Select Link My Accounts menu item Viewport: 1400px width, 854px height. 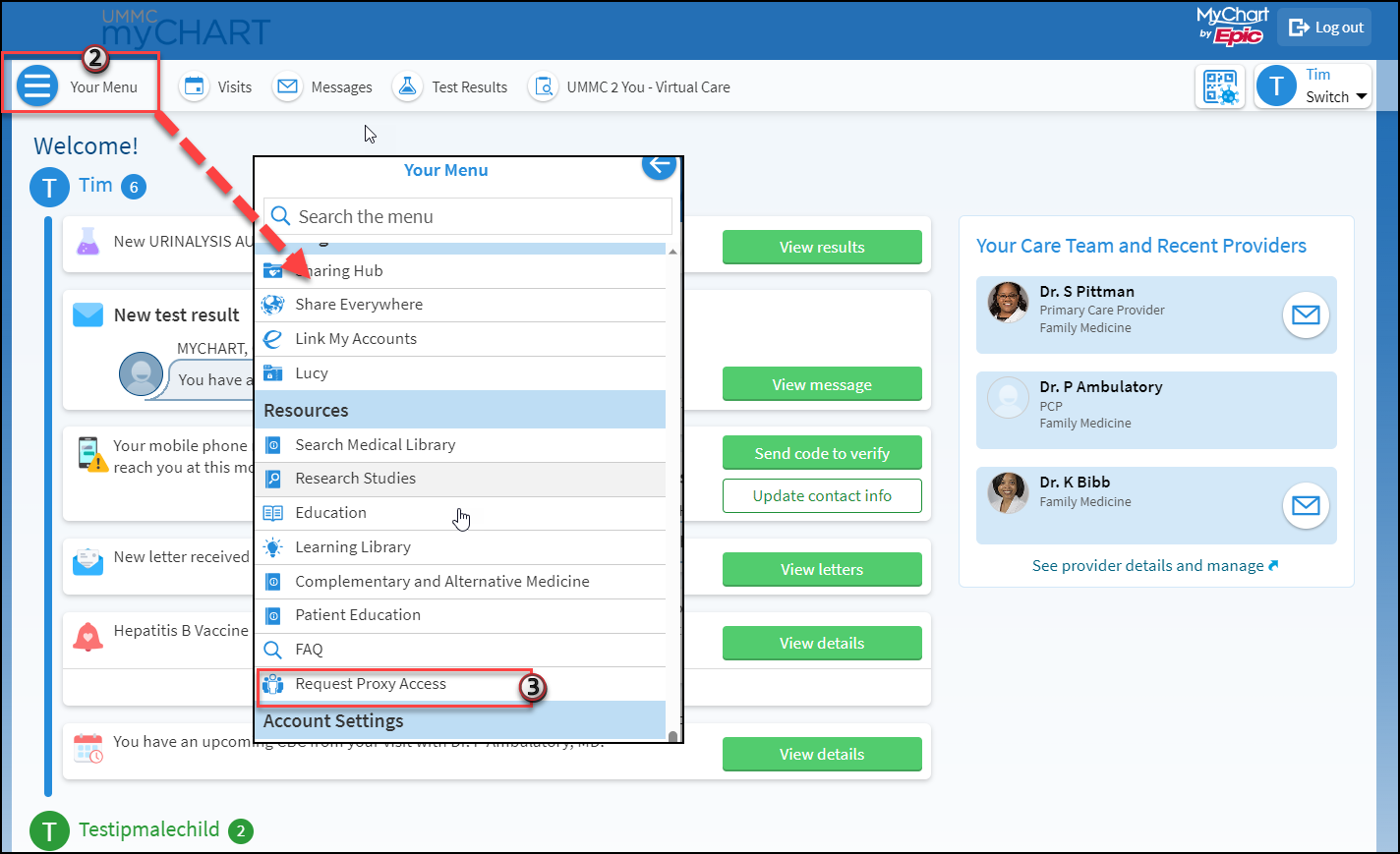coord(460,339)
